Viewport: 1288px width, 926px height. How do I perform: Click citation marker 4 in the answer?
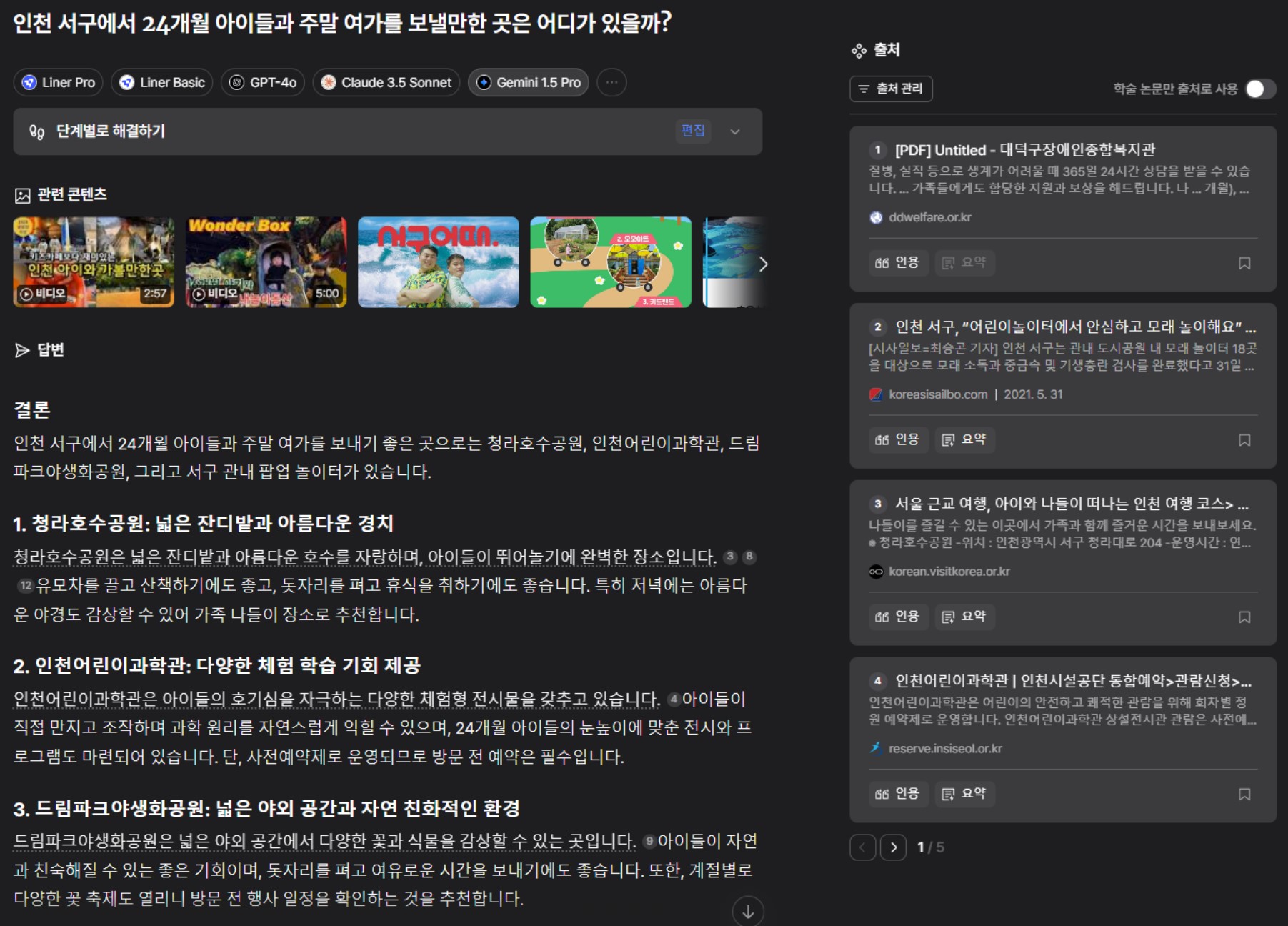pos(674,699)
